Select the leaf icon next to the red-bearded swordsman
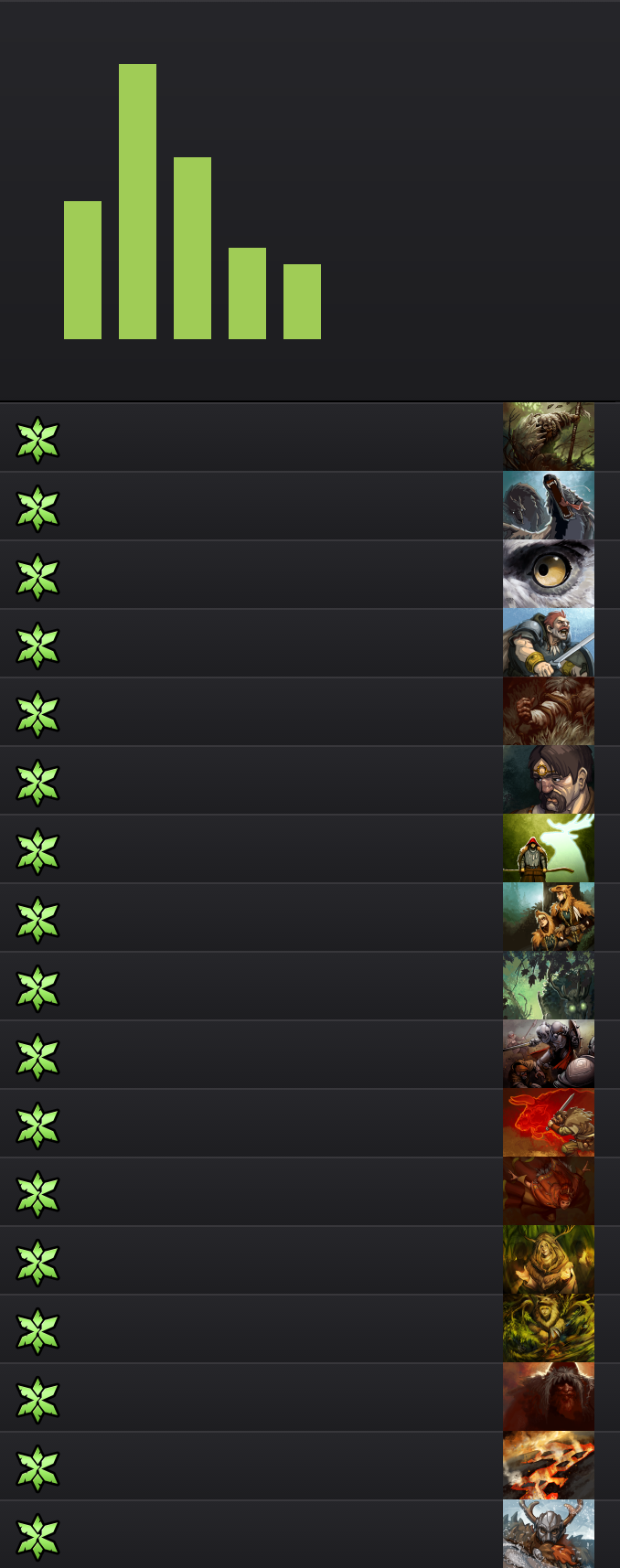Image resolution: width=620 pixels, height=1568 pixels. tap(37, 645)
